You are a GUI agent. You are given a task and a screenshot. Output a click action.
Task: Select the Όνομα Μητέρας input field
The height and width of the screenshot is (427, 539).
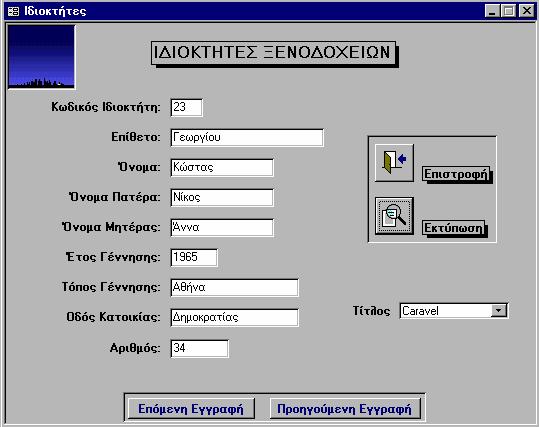[222, 228]
